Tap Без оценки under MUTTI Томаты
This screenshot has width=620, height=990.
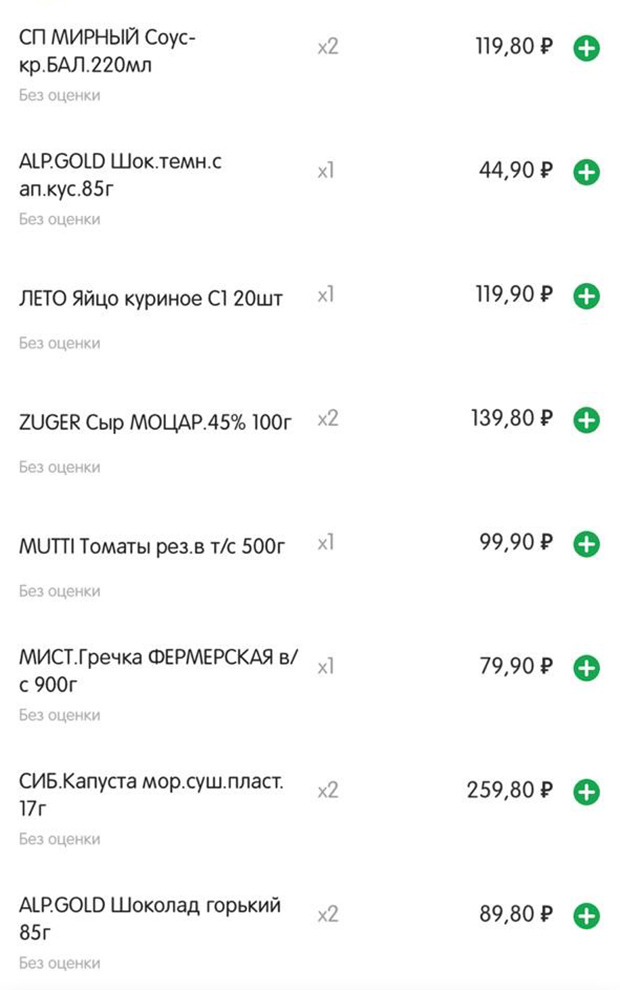click(59, 591)
